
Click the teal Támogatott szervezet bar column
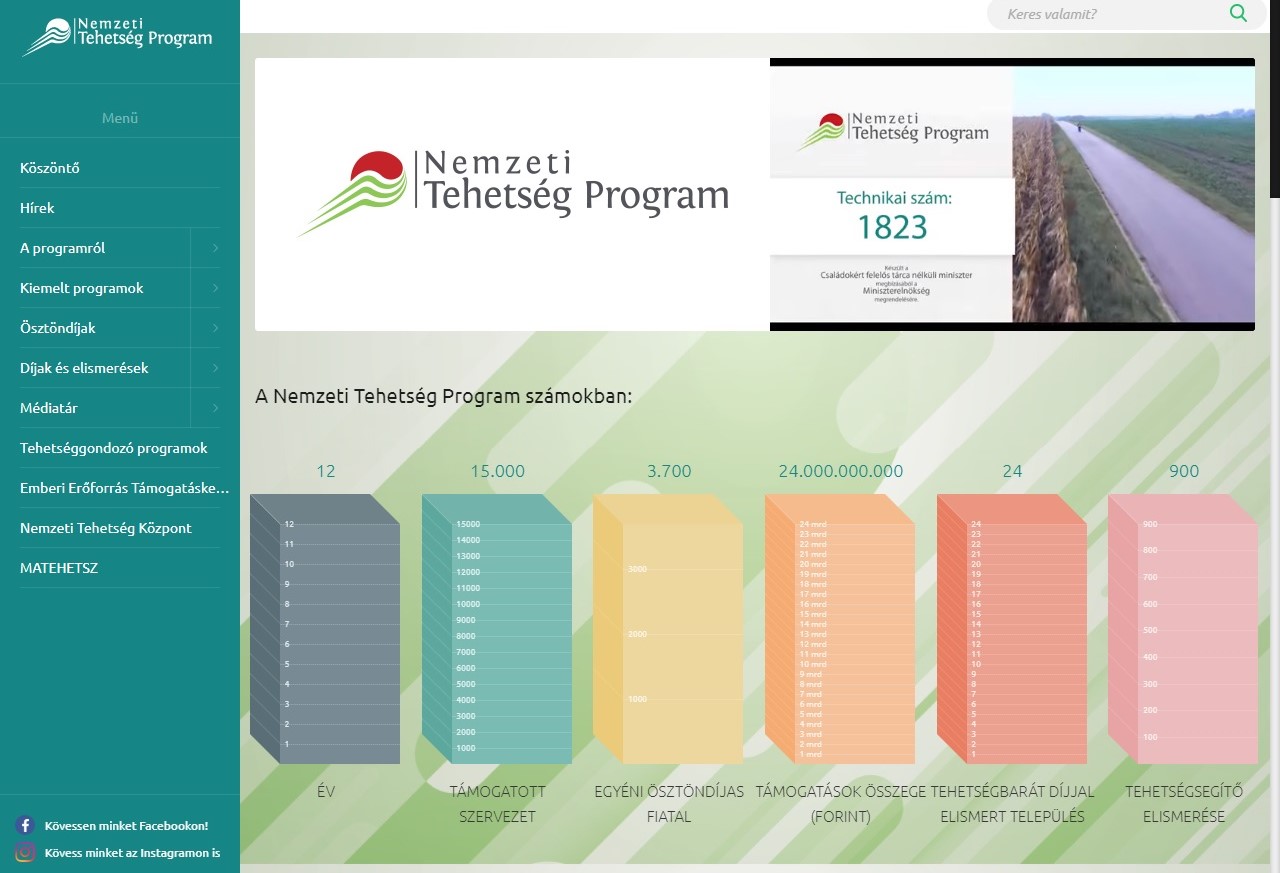[x=497, y=629]
